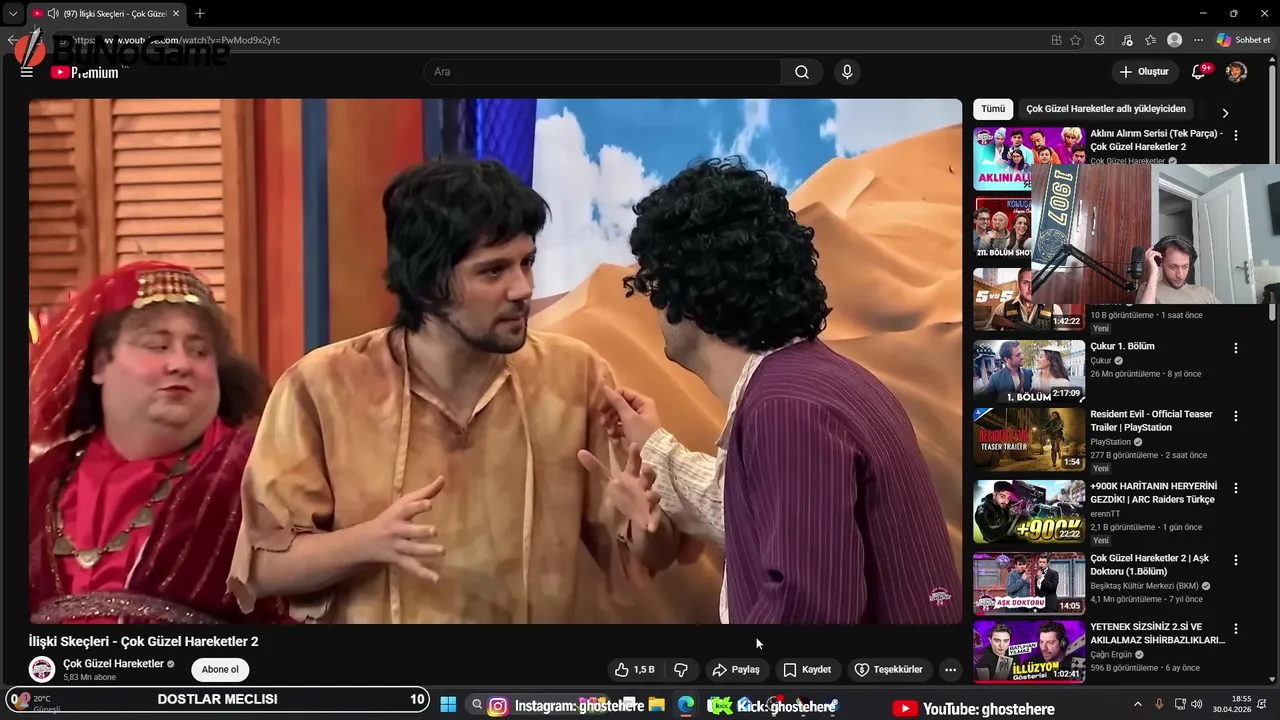Viewport: 1280px width, 720px height.
Task: Open the weather widget showing 20°C
Action: [34, 703]
